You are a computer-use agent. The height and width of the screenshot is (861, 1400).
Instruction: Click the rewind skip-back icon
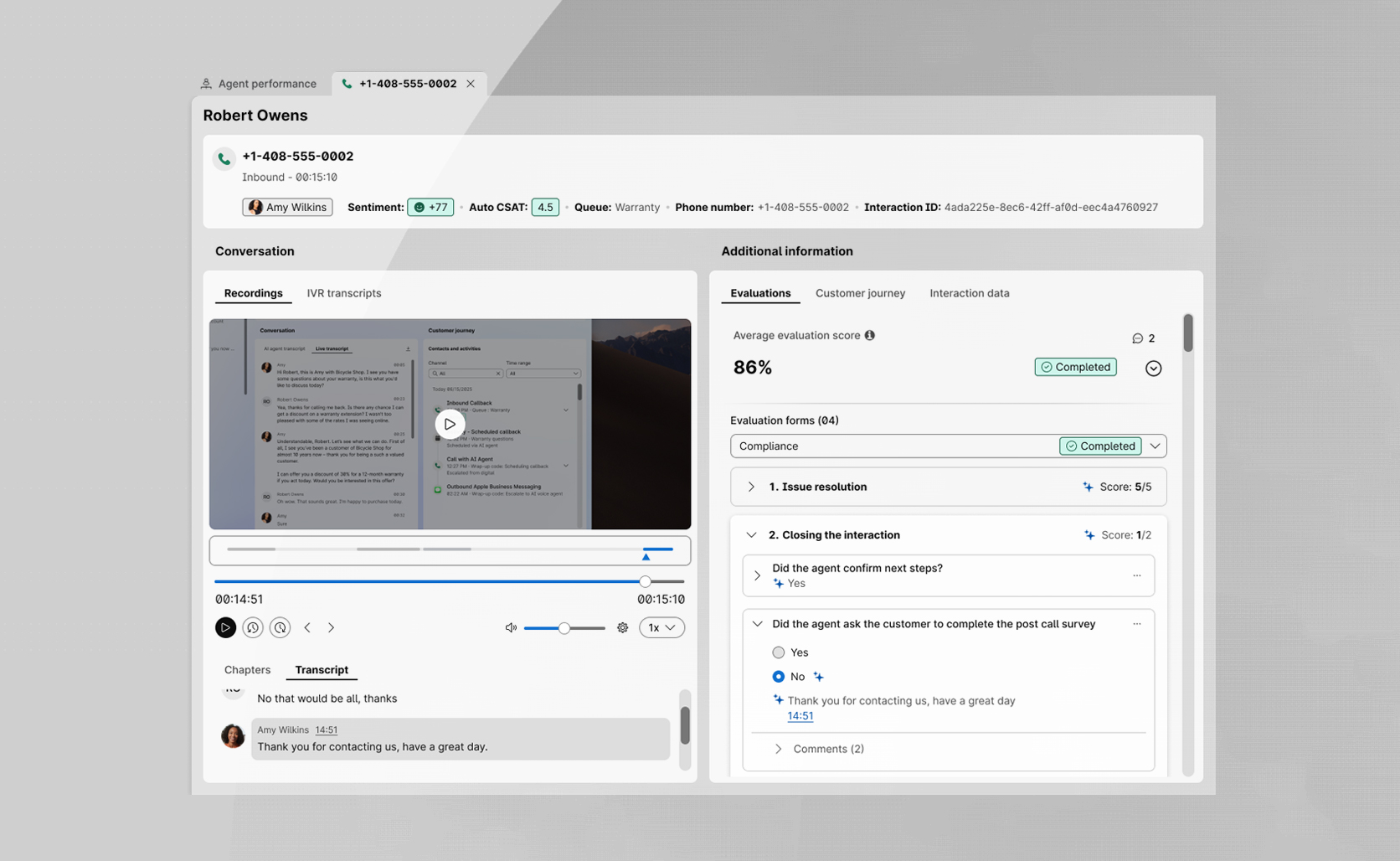pyautogui.click(x=253, y=627)
